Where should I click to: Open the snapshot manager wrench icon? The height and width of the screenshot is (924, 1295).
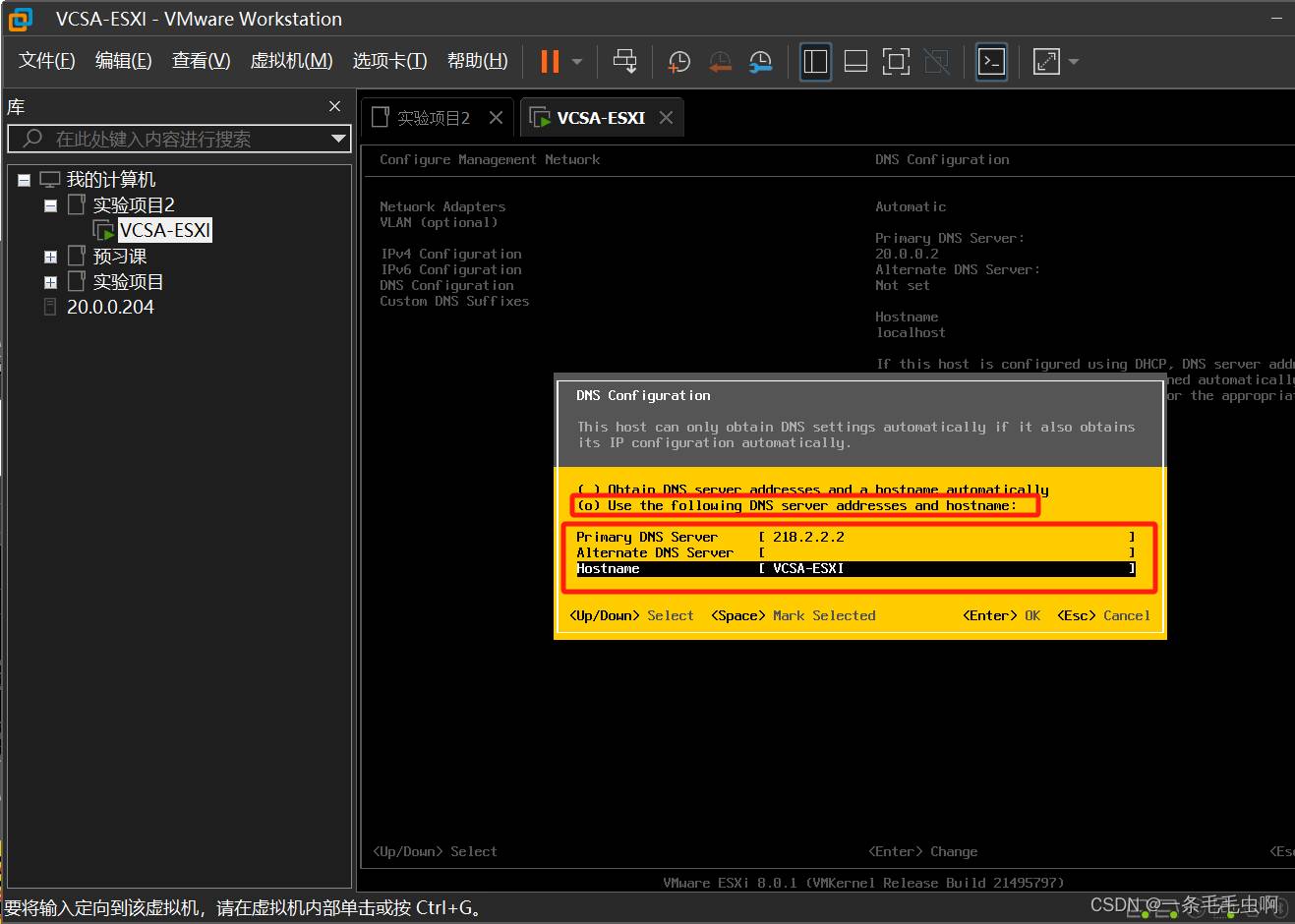[x=760, y=62]
